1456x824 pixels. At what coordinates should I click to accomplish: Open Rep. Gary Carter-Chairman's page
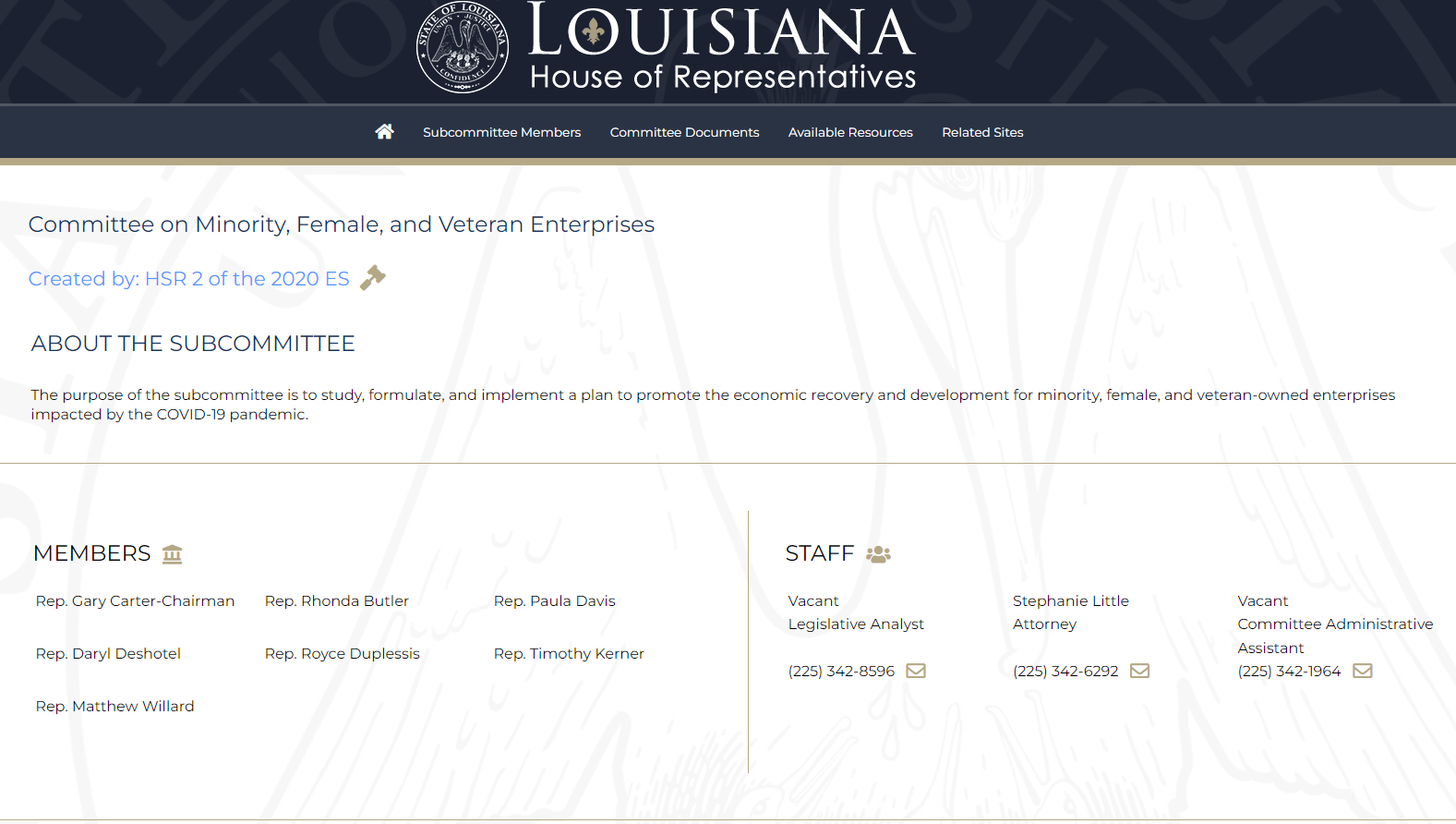(x=135, y=600)
